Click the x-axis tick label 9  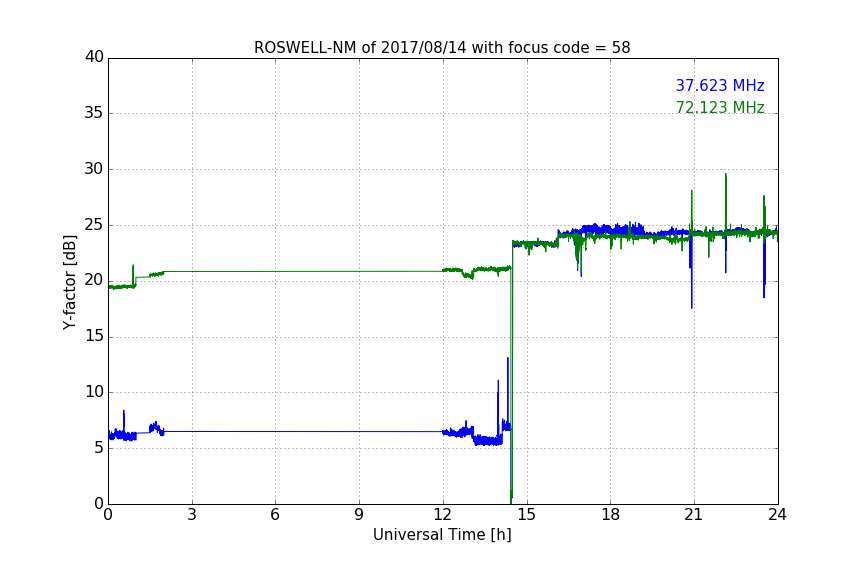point(359,515)
